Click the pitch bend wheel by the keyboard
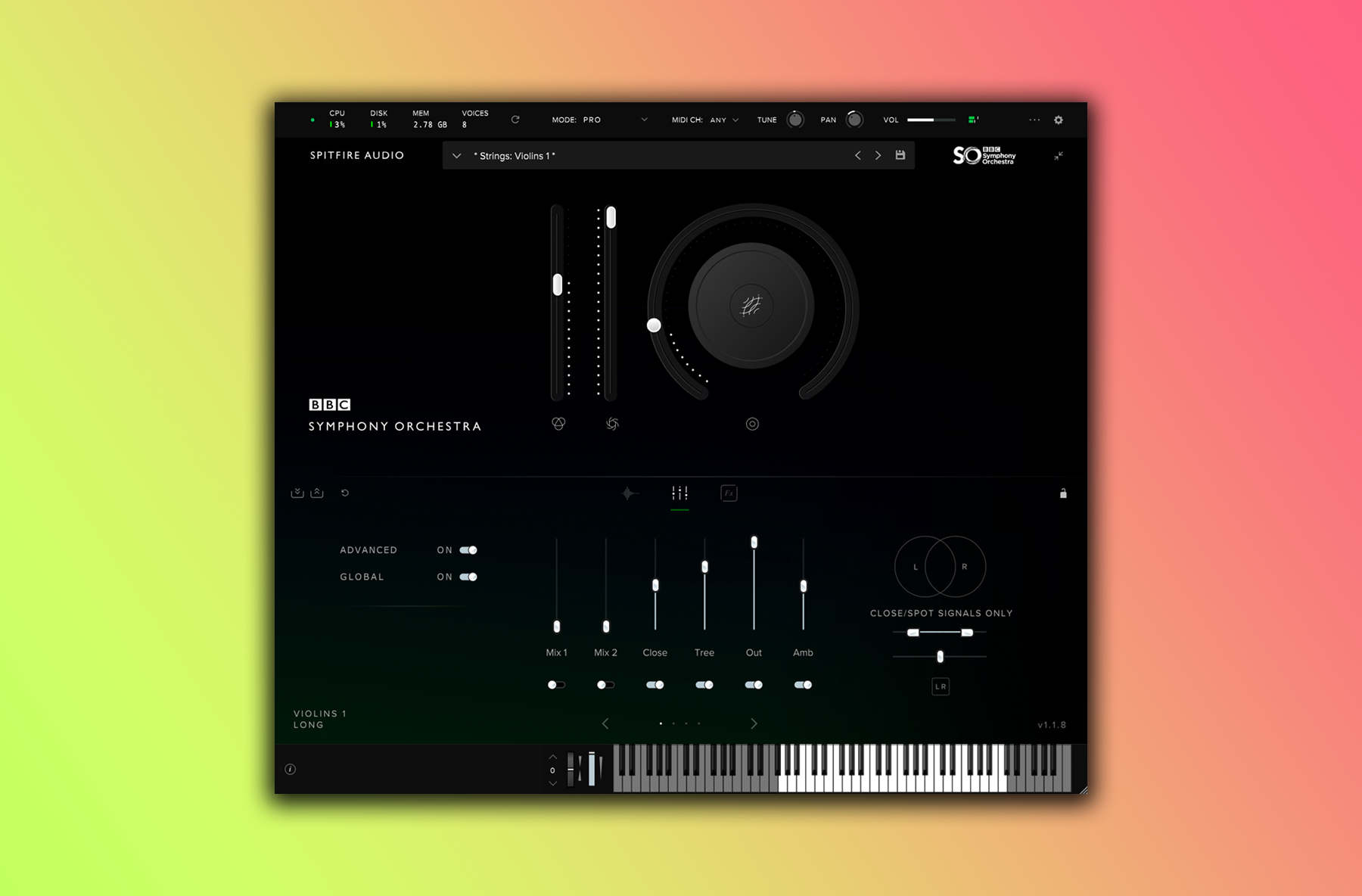The image size is (1362, 896). click(571, 770)
